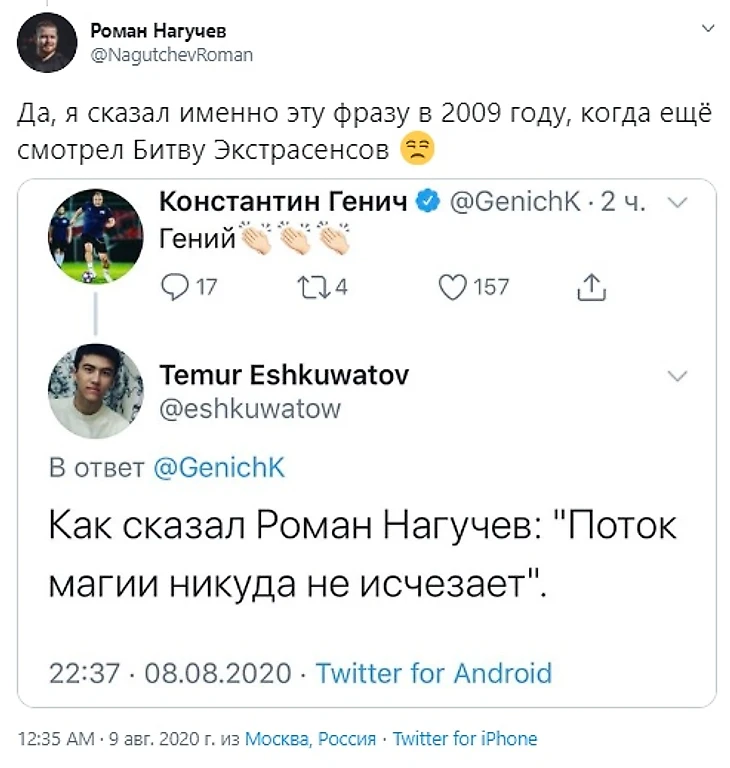This screenshot has width=730, height=768.
Task: Expand options chevron on Константин Генич's tweet
Action: pyautogui.click(x=677, y=203)
